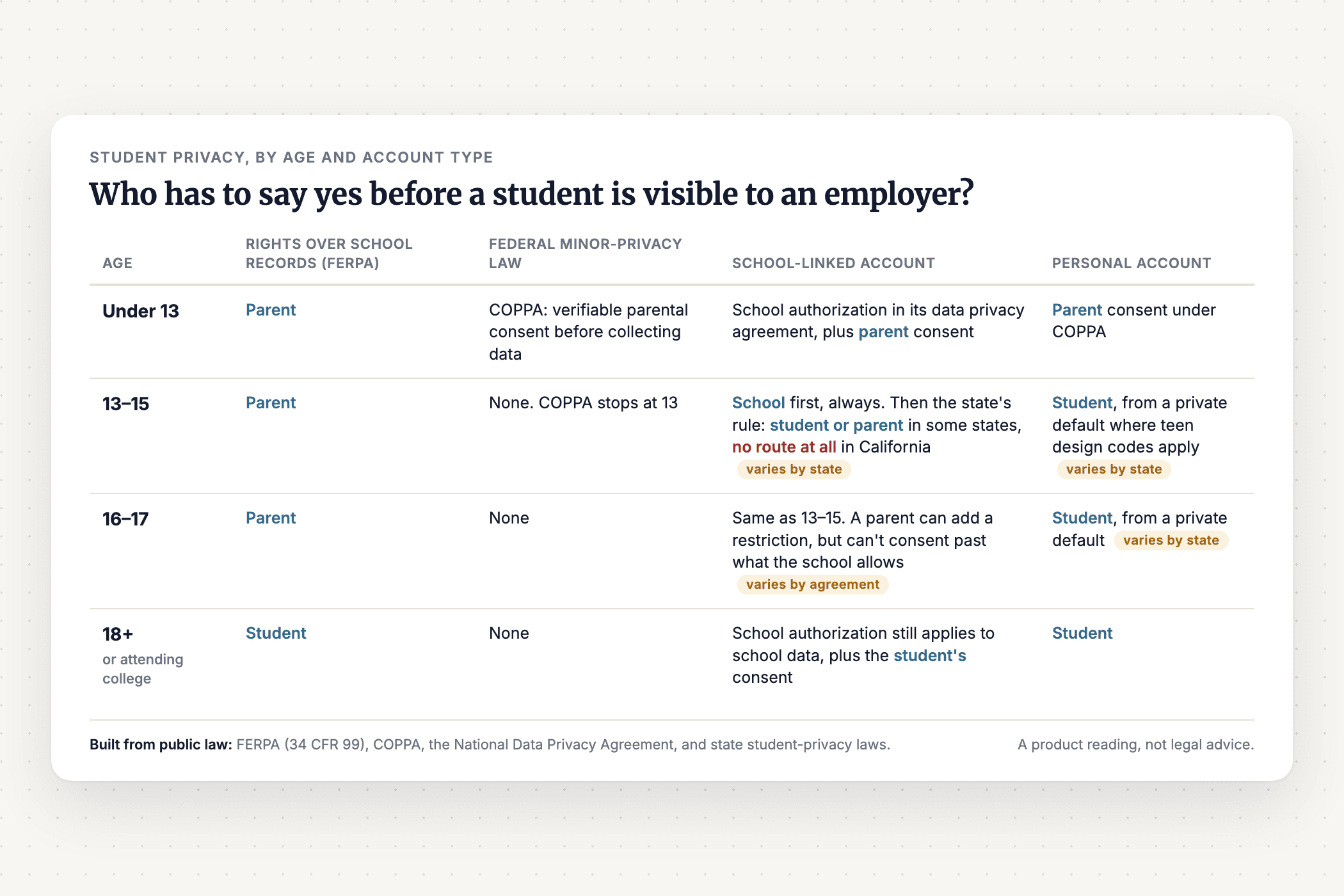The width and height of the screenshot is (1344, 896).
Task: Click 'student or parent' highlighted text
Action: coord(836,426)
